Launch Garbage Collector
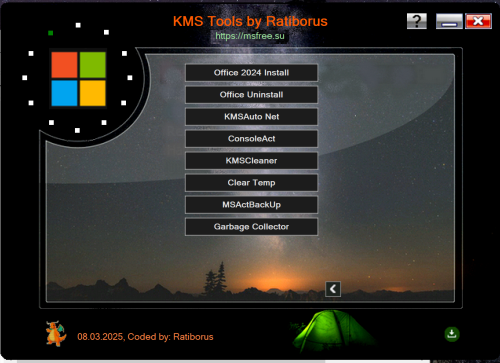Image resolution: width=500 pixels, height=363 pixels. [x=251, y=227]
